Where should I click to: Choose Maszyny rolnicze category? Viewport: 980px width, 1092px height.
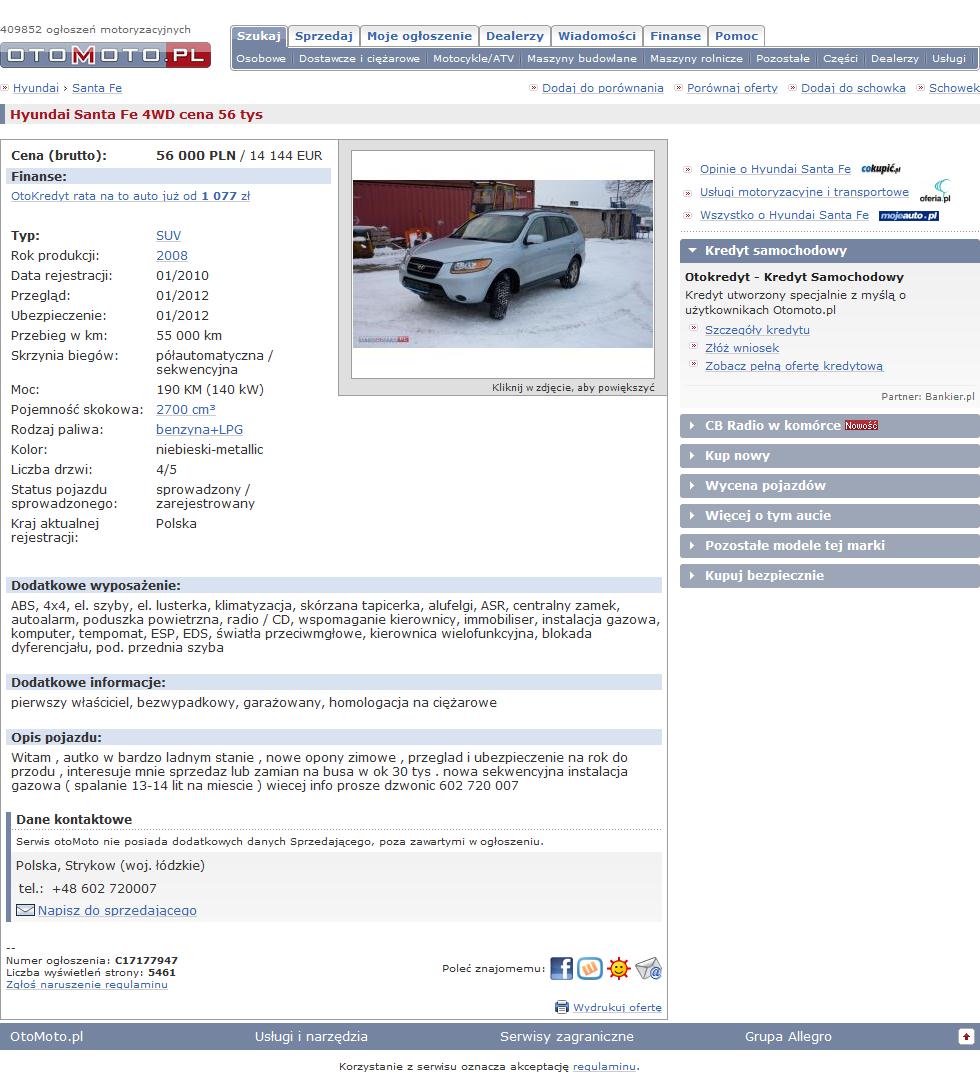click(697, 58)
